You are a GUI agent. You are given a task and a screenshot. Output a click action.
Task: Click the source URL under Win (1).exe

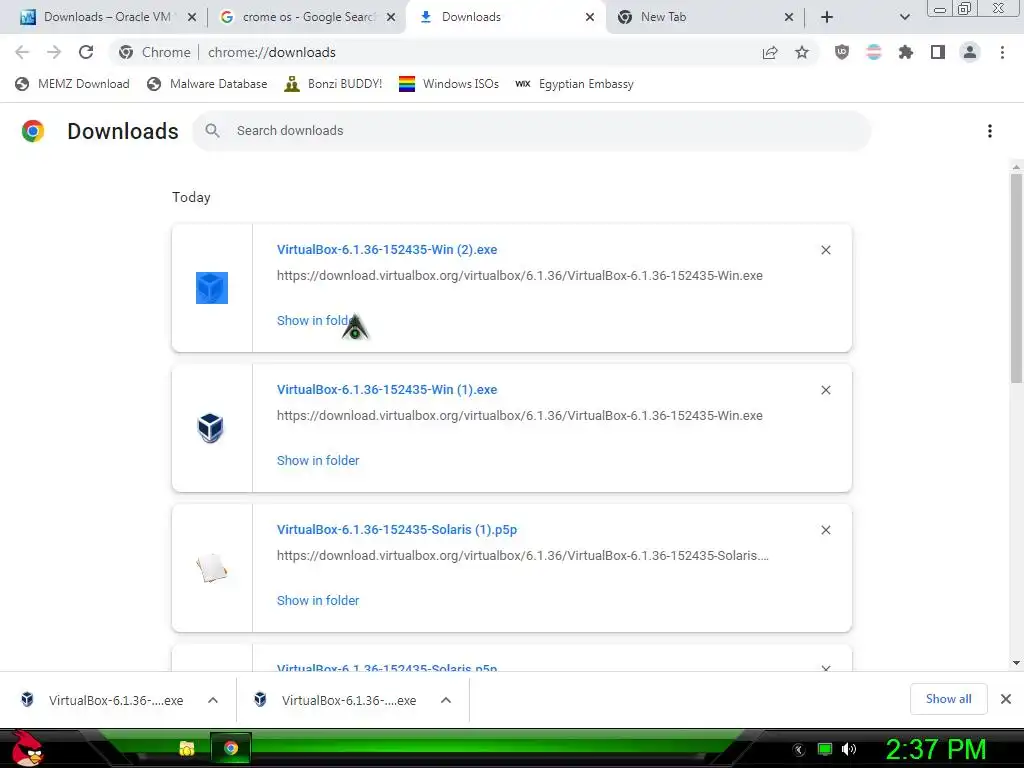[x=520, y=416]
